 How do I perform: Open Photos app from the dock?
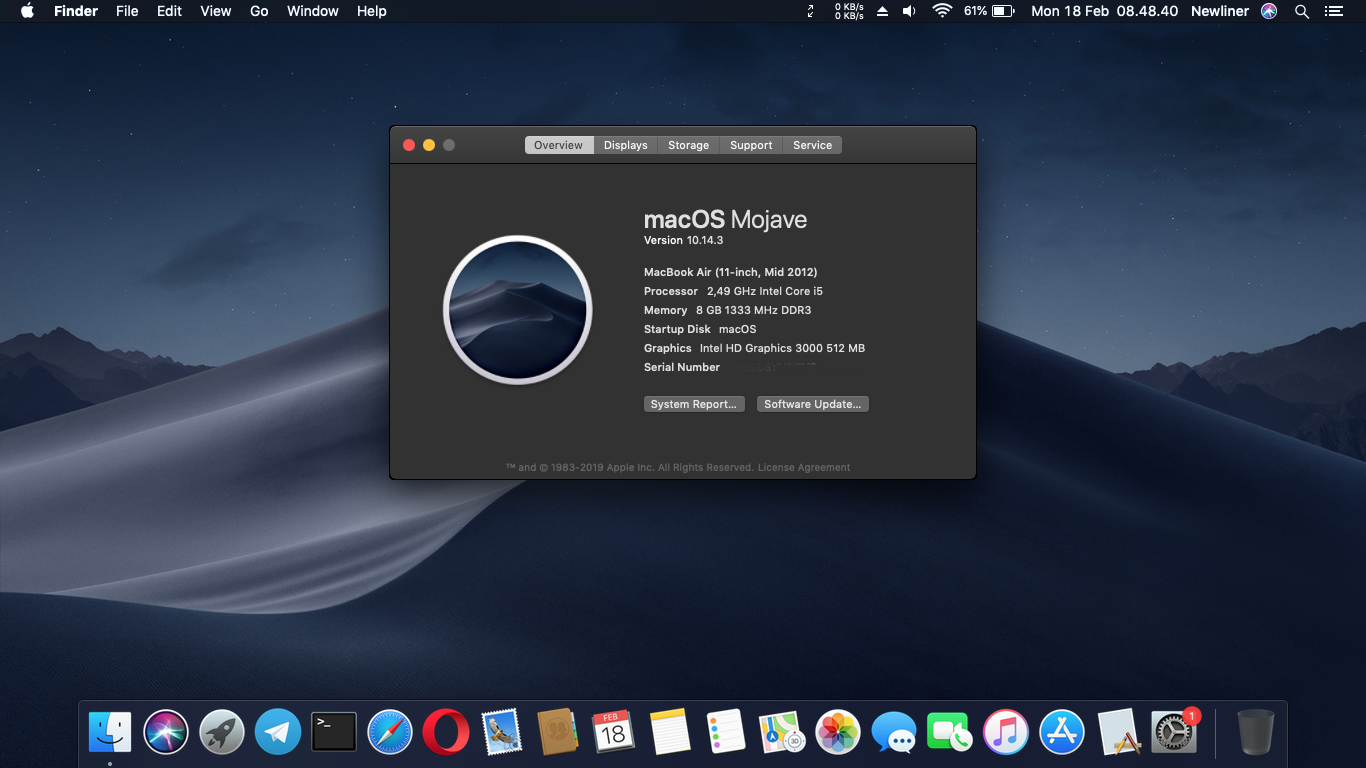[838, 732]
